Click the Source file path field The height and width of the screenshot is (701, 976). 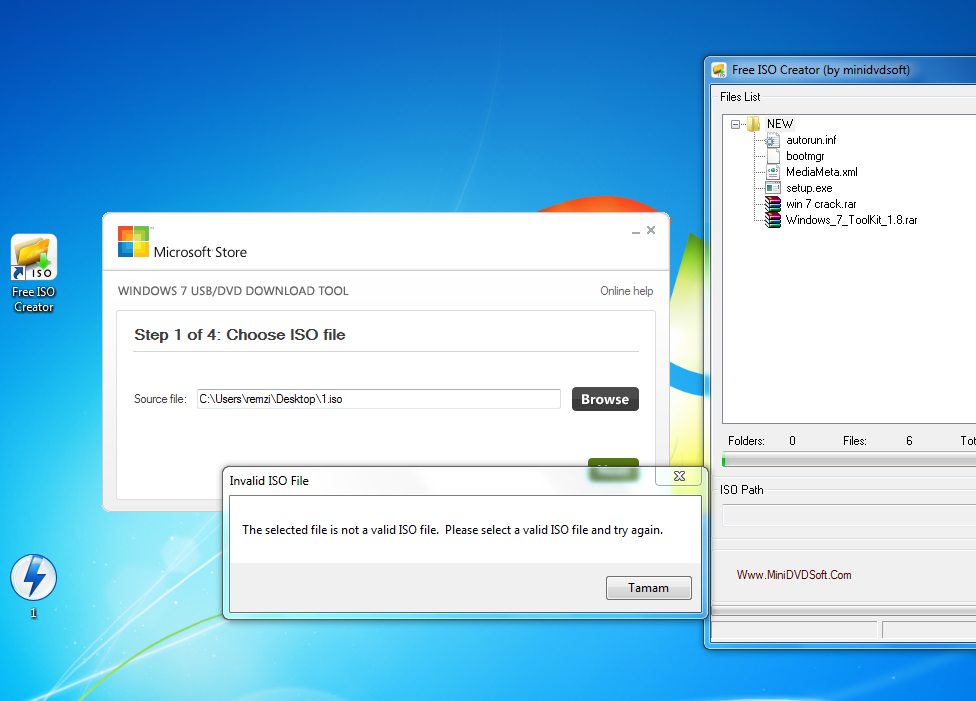pyautogui.click(x=378, y=399)
